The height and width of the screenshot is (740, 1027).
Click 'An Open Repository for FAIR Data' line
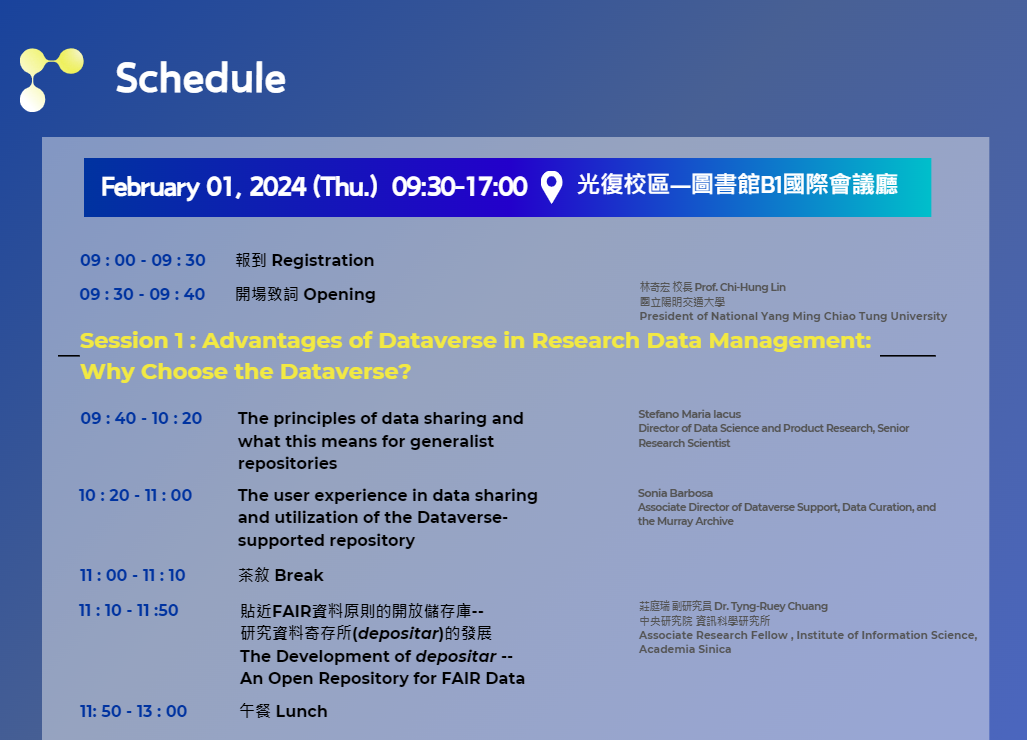point(383,678)
